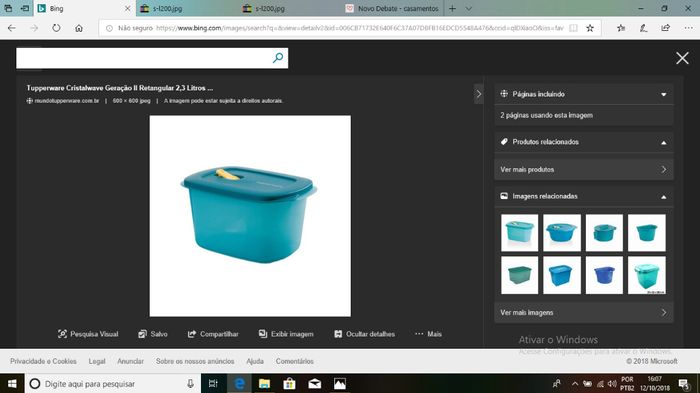Open the Anunciar footer link

130,361
